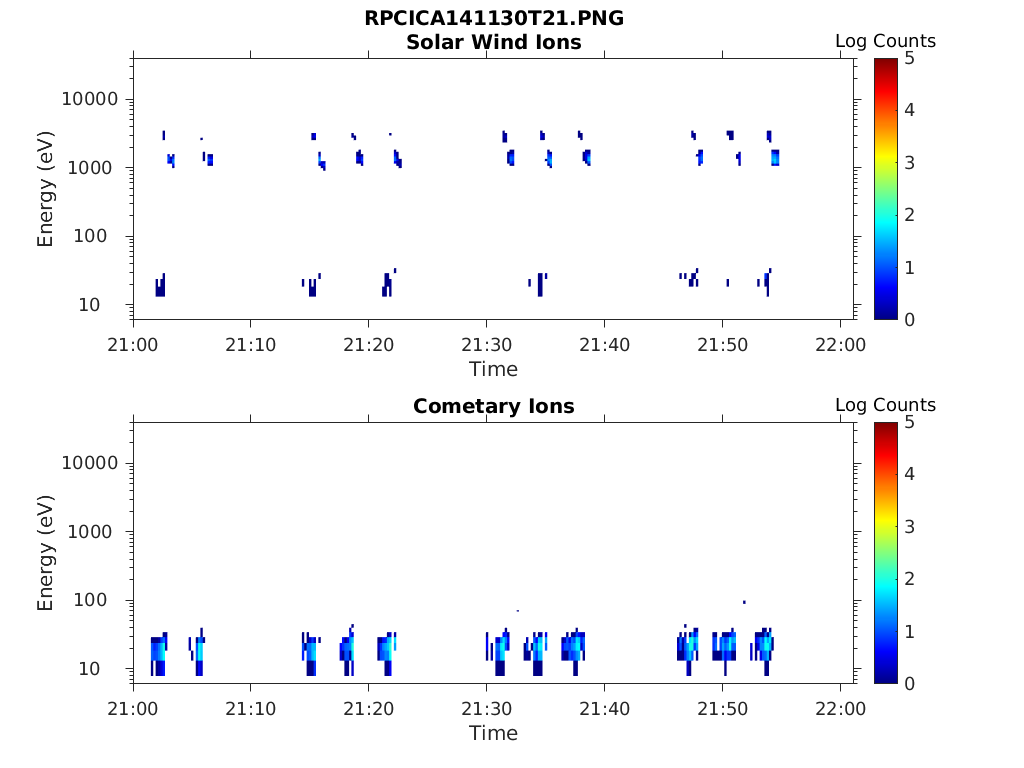
Task: Click the 4 label on Cometary colorbar
Action: 909,474
